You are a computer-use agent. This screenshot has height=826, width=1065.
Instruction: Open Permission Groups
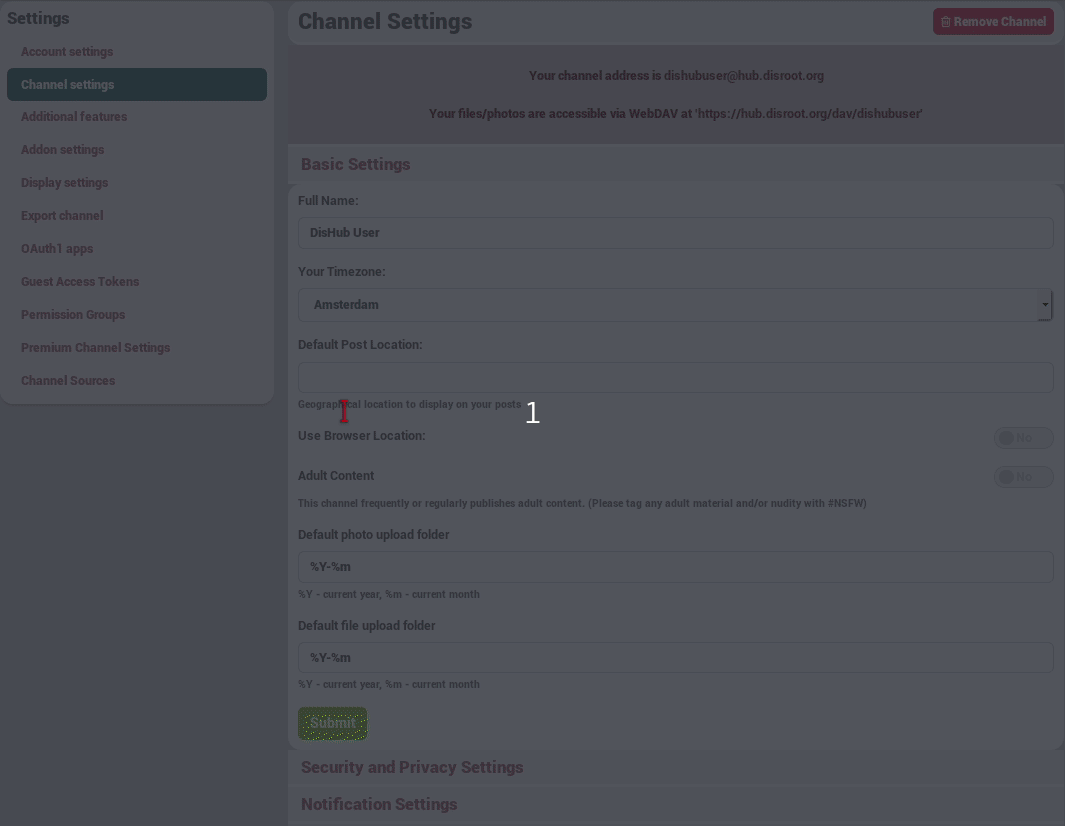tap(72, 314)
